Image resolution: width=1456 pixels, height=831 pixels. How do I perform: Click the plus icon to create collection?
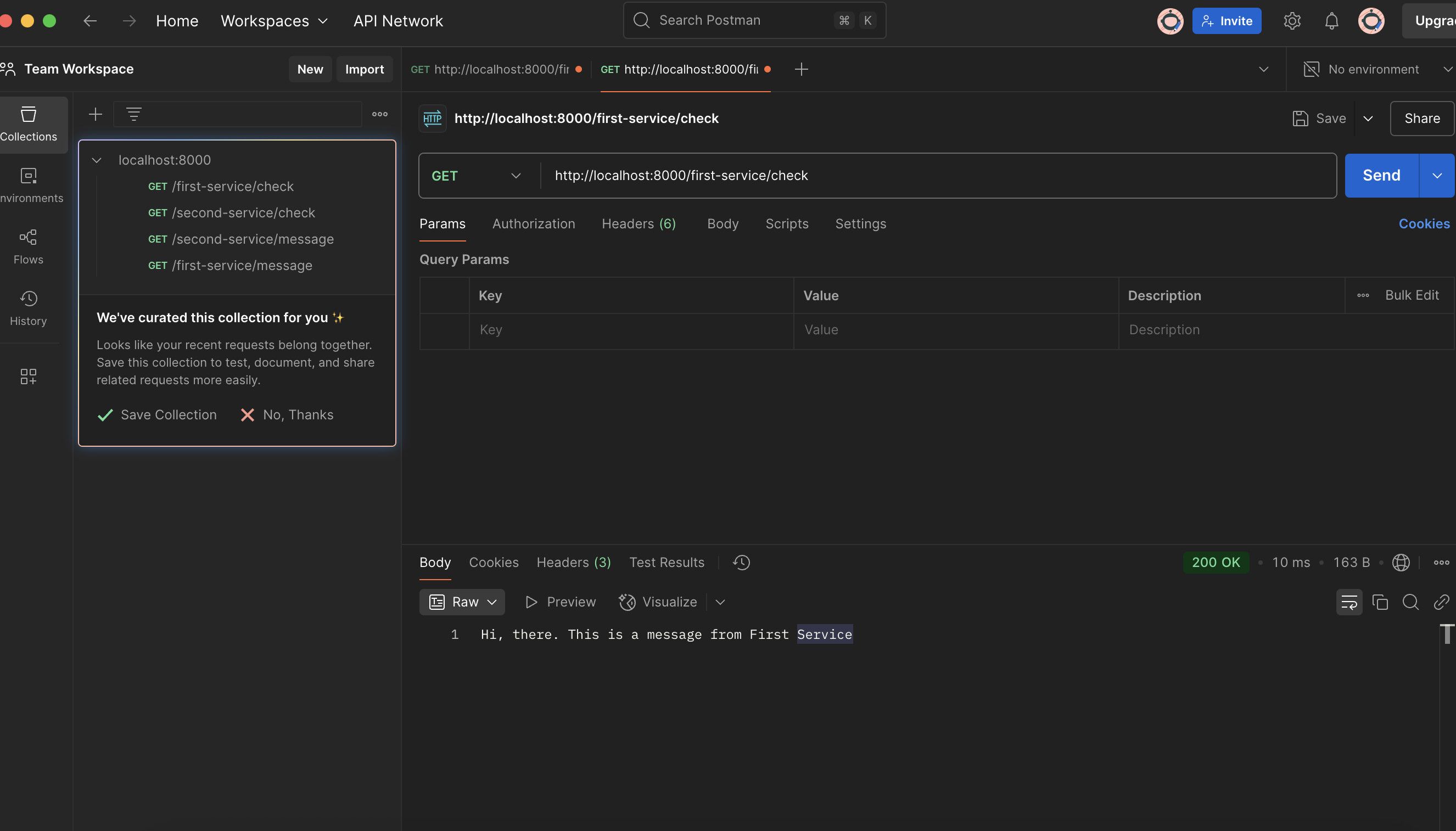(x=96, y=114)
